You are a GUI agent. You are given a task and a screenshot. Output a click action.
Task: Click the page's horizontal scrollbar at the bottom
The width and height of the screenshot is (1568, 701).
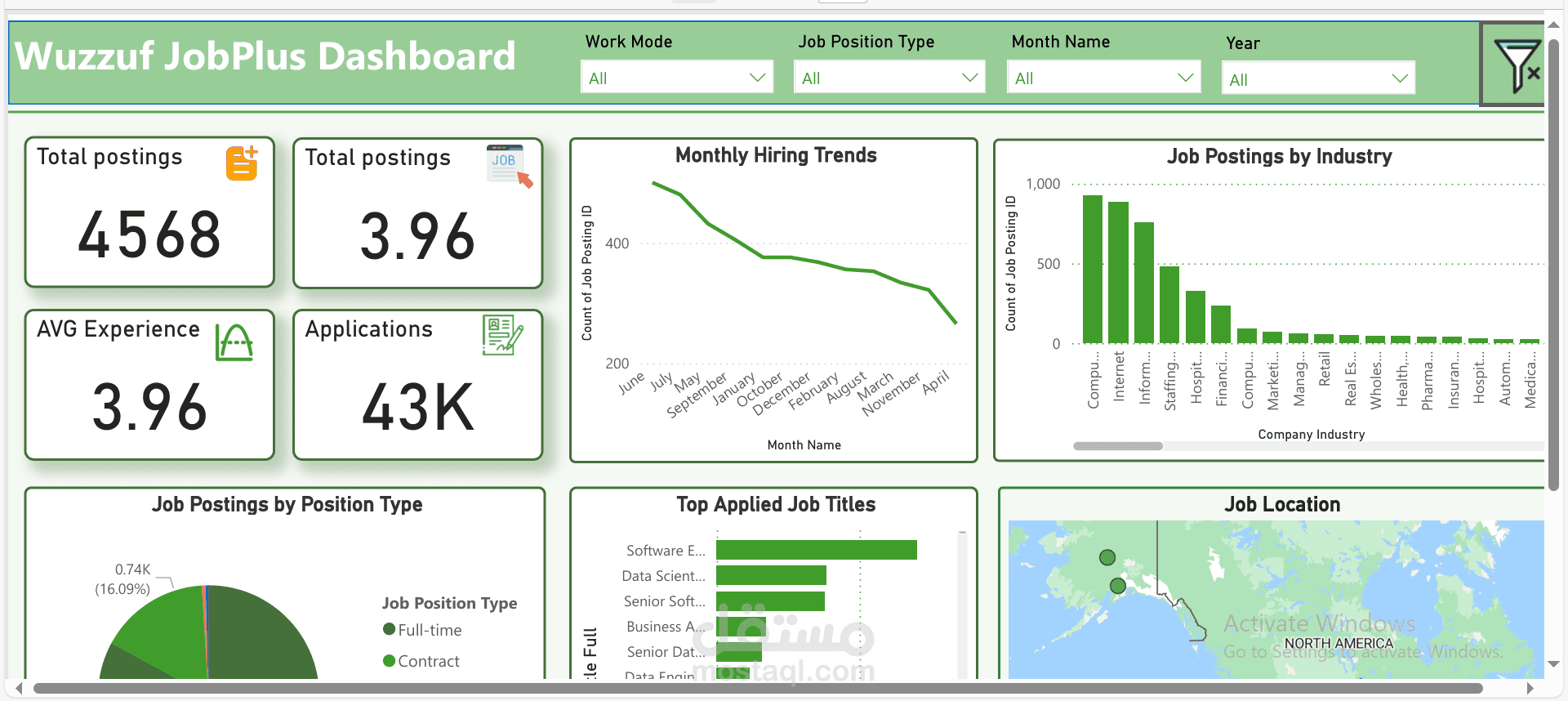coord(758,689)
